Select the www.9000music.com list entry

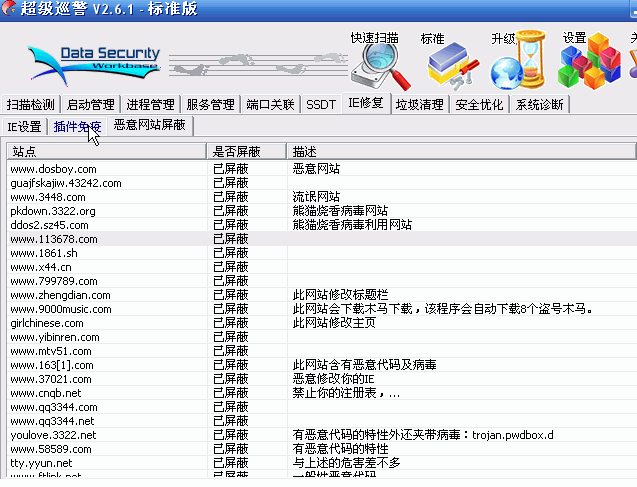pyautogui.click(x=60, y=309)
